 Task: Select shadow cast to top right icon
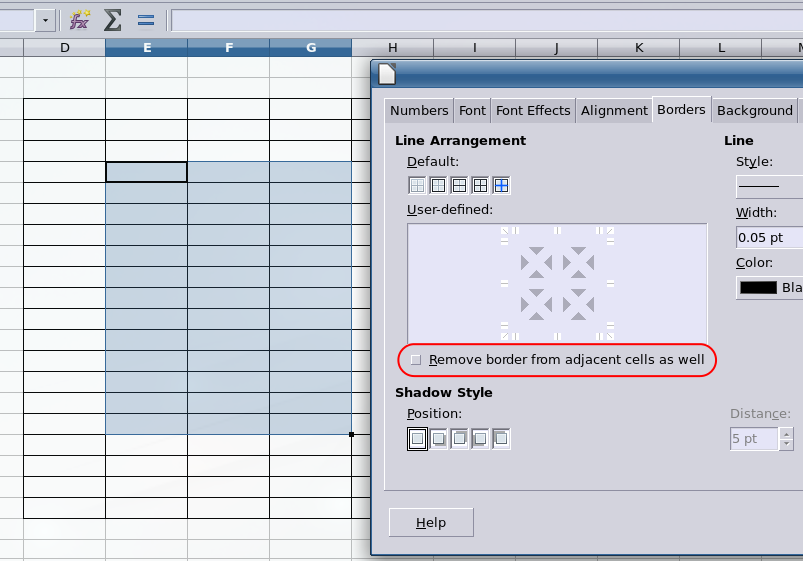tap(459, 439)
